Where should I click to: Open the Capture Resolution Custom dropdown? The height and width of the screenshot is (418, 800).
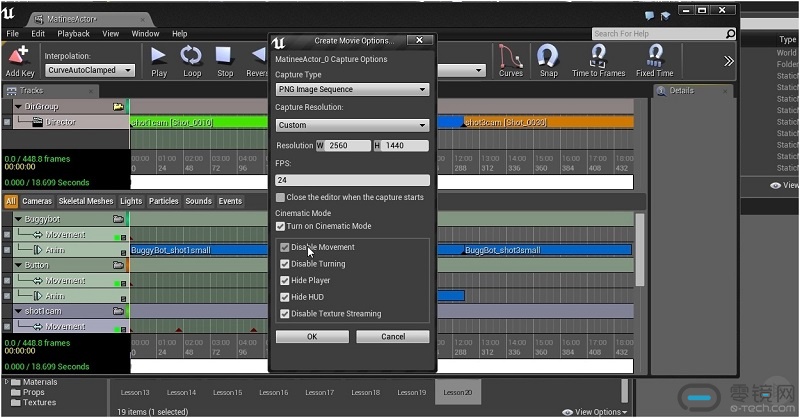[352, 125]
